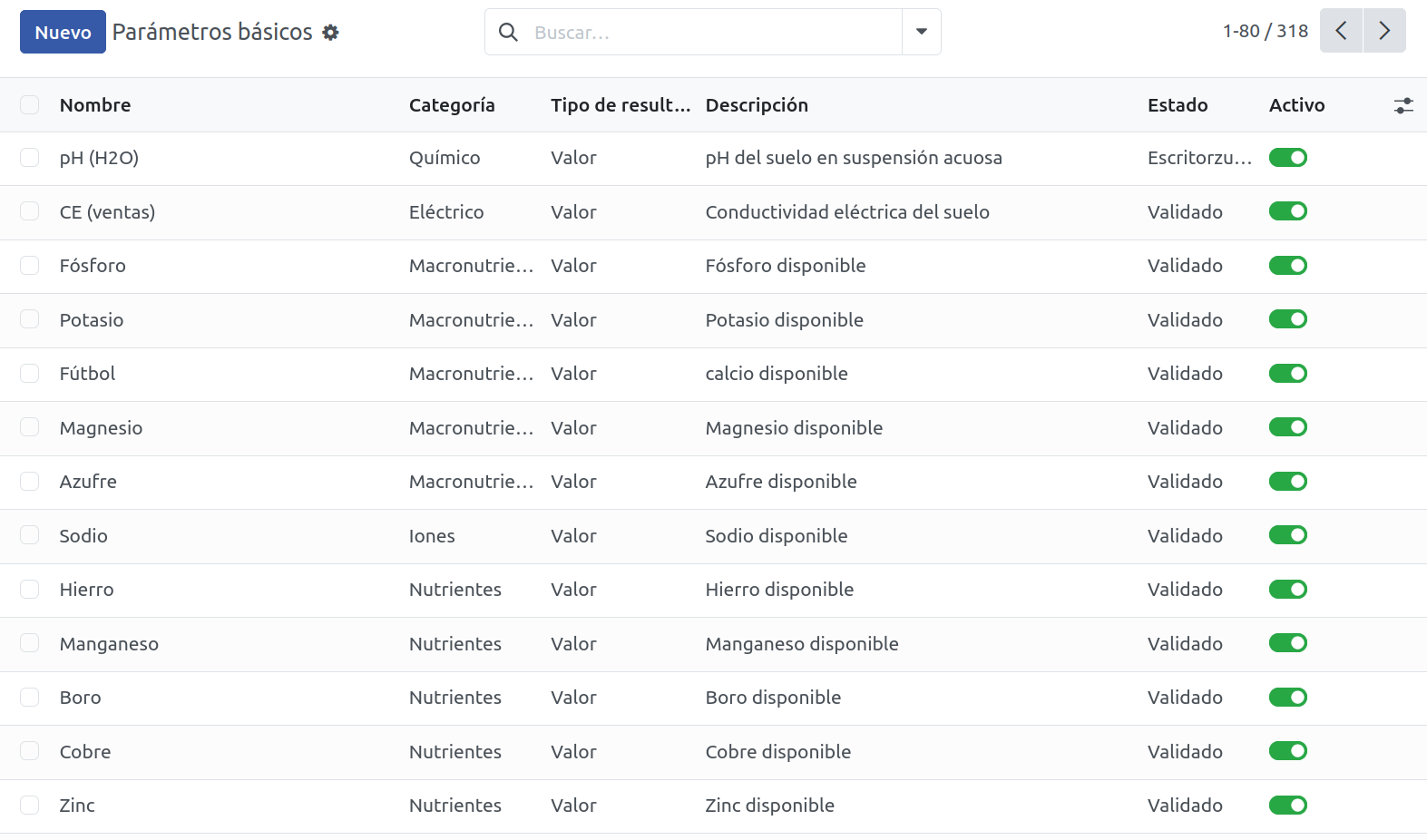Select the Cobre row checkbox
This screenshot has width=1427, height=840.
point(30,751)
